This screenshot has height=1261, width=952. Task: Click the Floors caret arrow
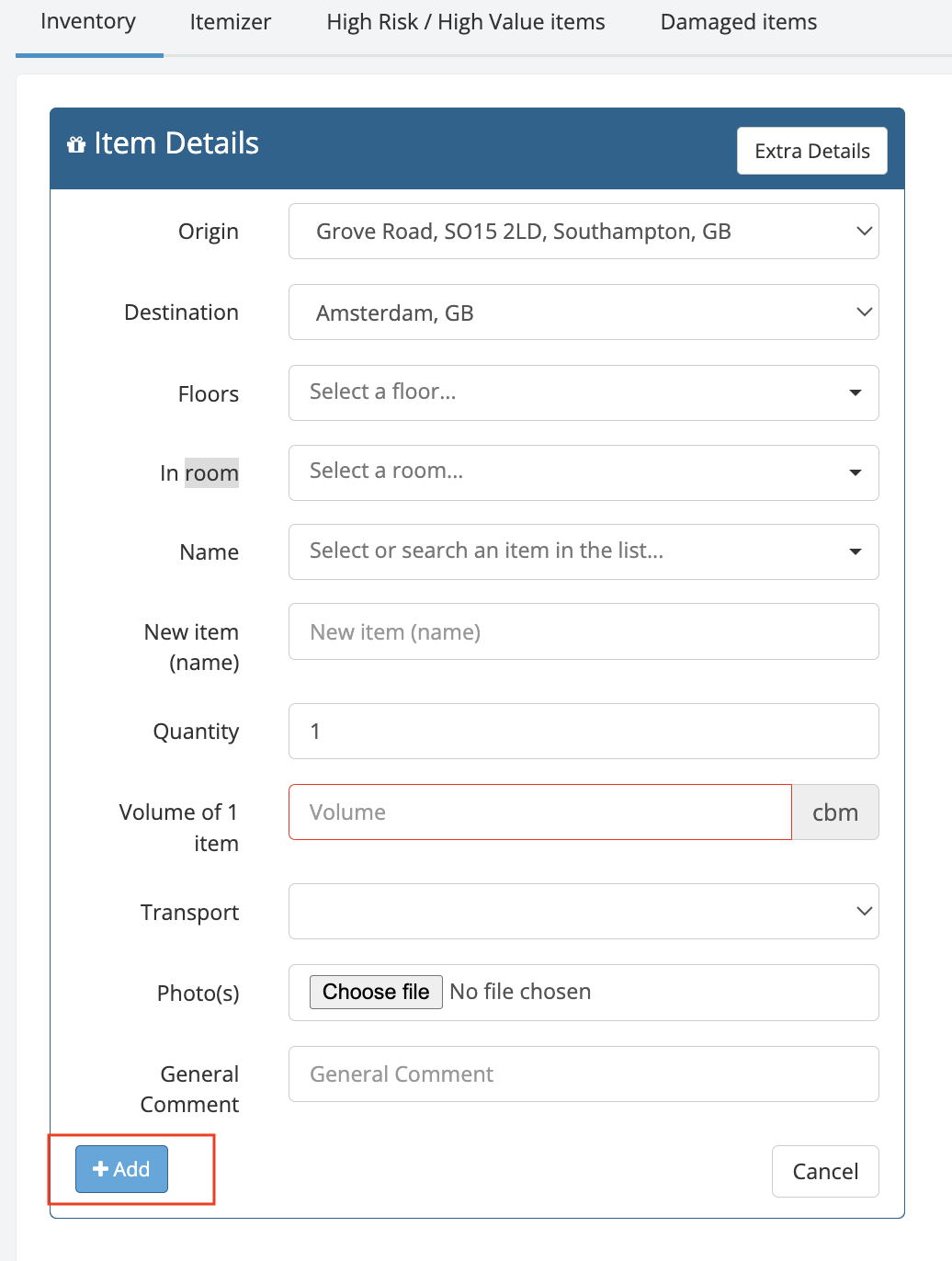pos(856,392)
